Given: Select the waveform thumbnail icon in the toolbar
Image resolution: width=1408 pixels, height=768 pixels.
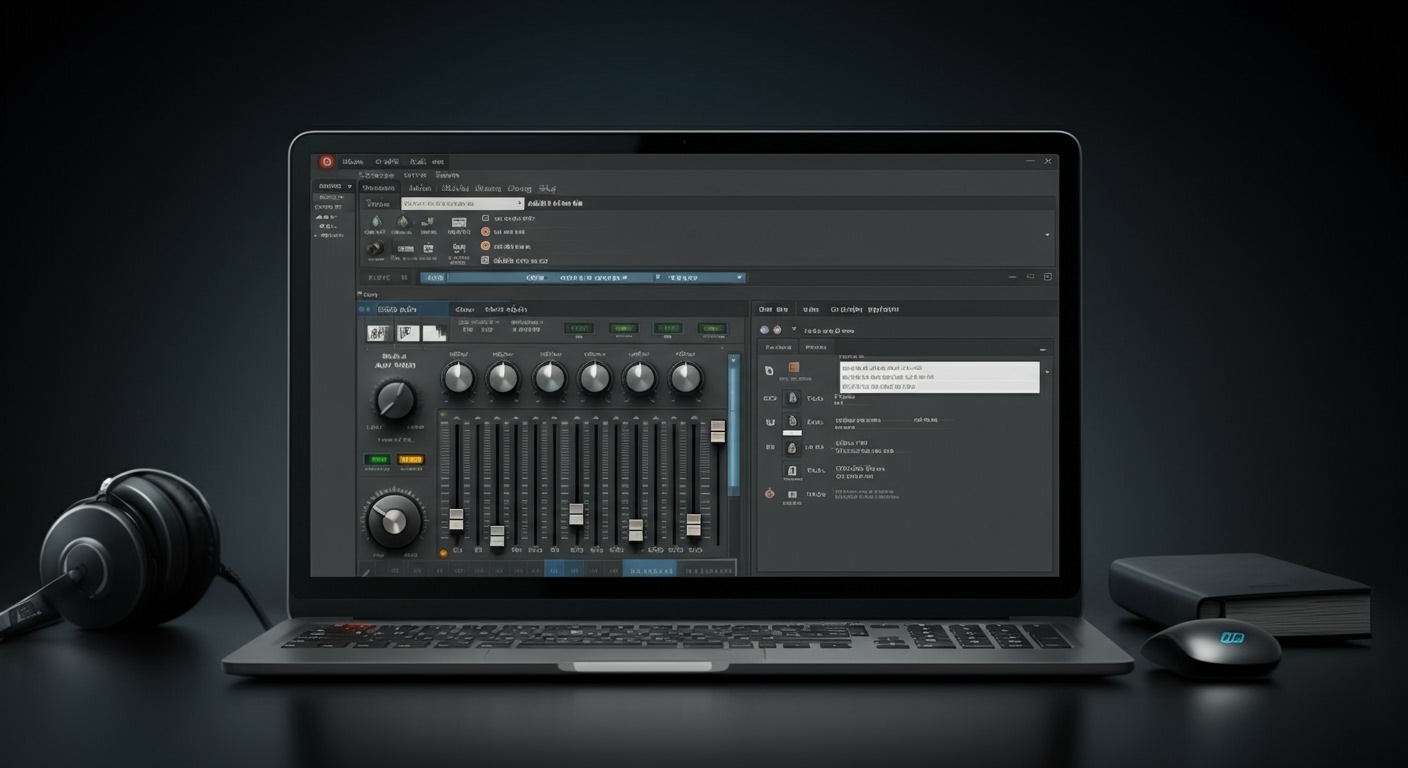Looking at the screenshot, I should (459, 224).
